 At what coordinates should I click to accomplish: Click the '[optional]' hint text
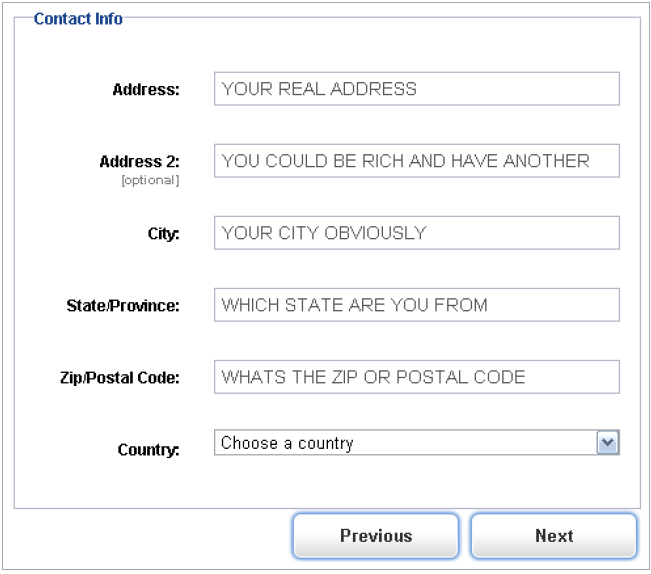click(149, 180)
